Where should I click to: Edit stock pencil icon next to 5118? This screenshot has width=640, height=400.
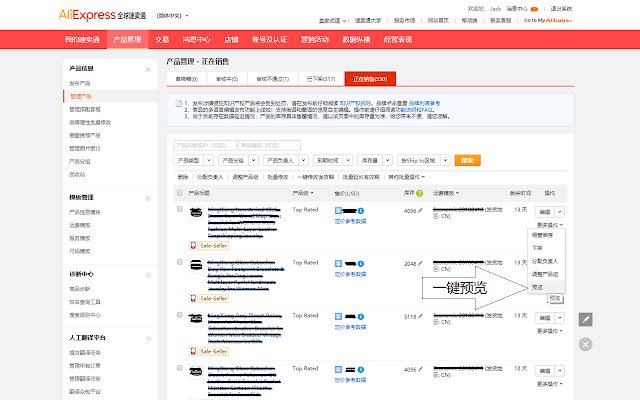(420, 316)
